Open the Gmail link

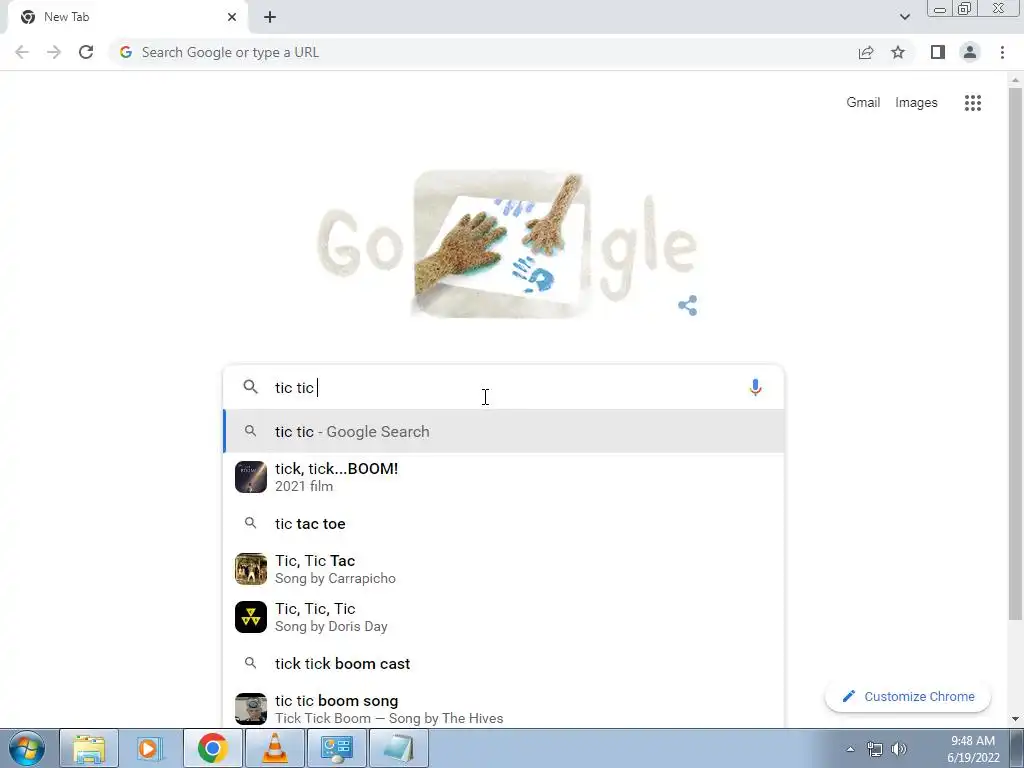pos(863,103)
